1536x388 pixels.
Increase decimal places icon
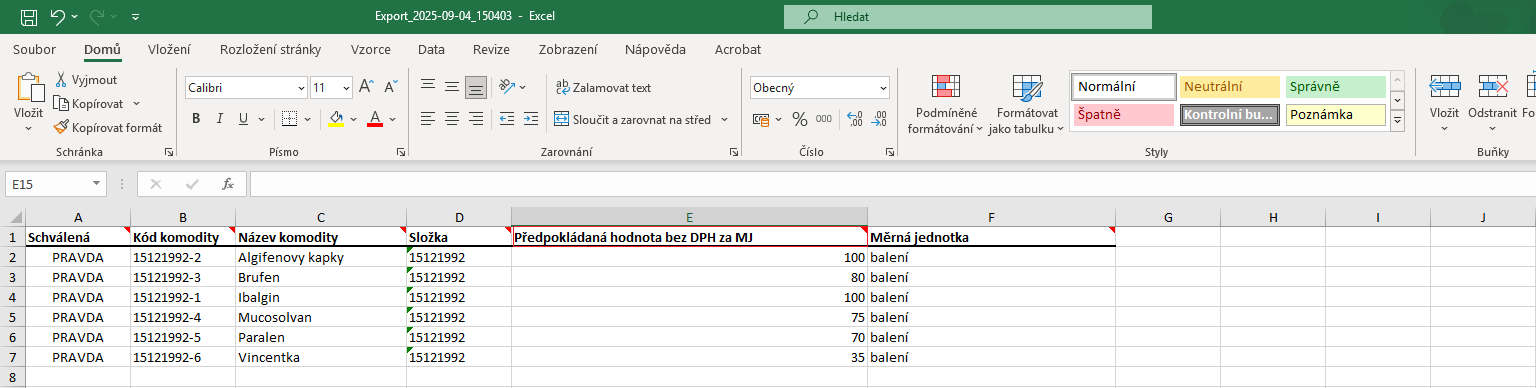click(855, 119)
